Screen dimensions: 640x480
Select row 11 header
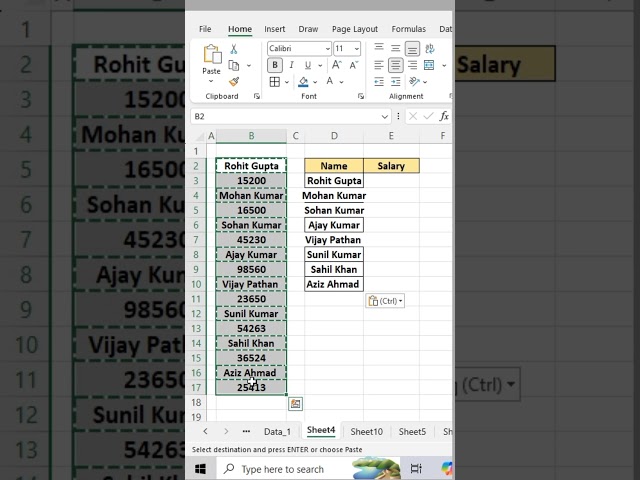pos(196,299)
